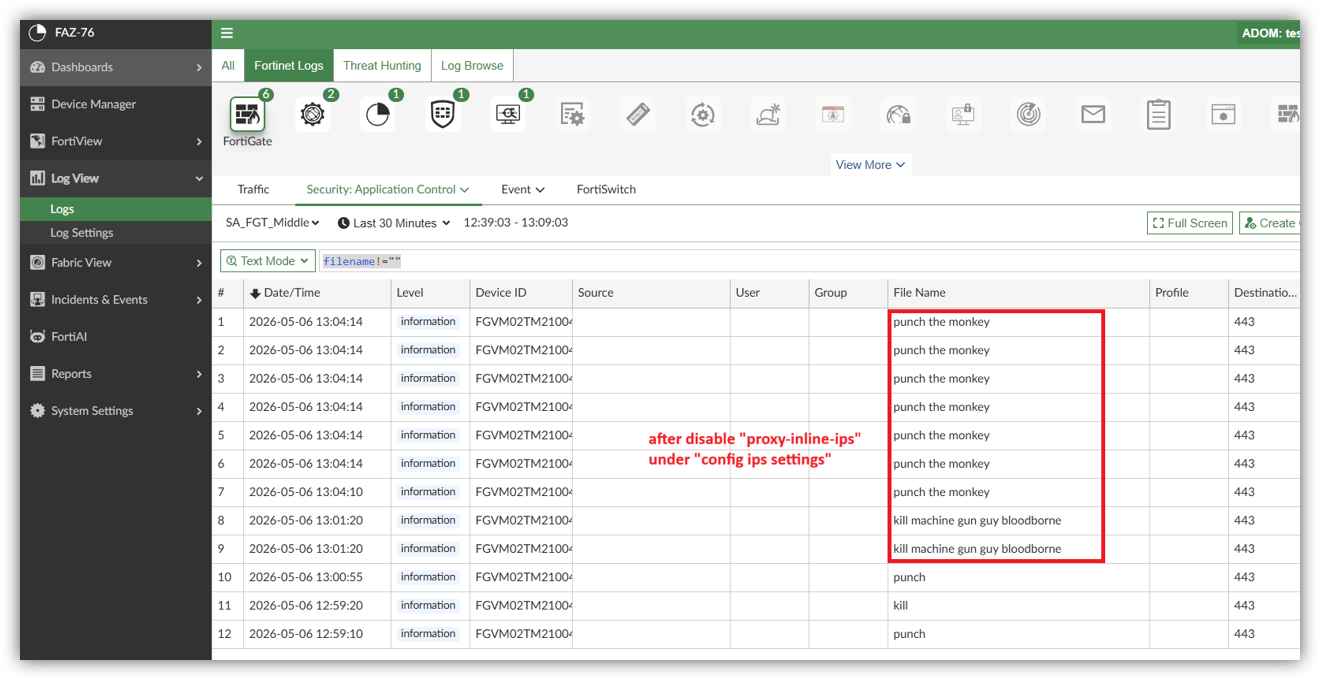Open Last 30 Minutes time range dropdown
Screen dimensions: 1320x680
(394, 223)
